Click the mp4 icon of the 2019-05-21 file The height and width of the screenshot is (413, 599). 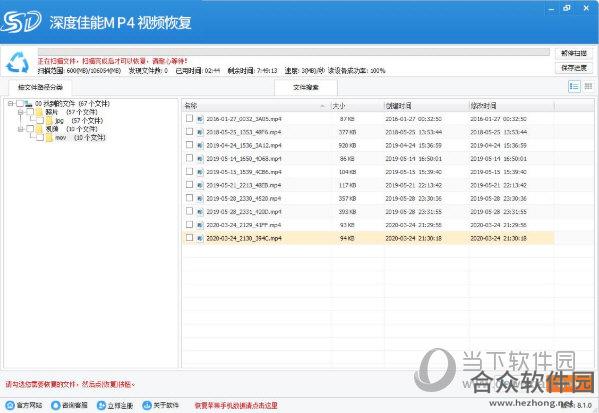[x=200, y=185]
